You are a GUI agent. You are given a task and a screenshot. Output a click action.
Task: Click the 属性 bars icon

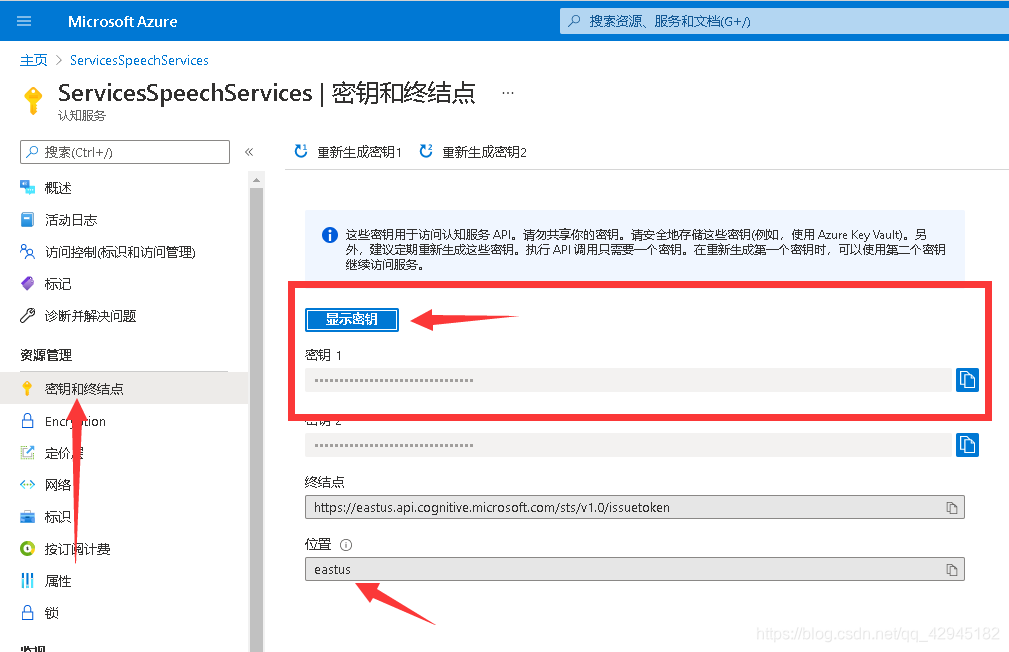[27, 581]
